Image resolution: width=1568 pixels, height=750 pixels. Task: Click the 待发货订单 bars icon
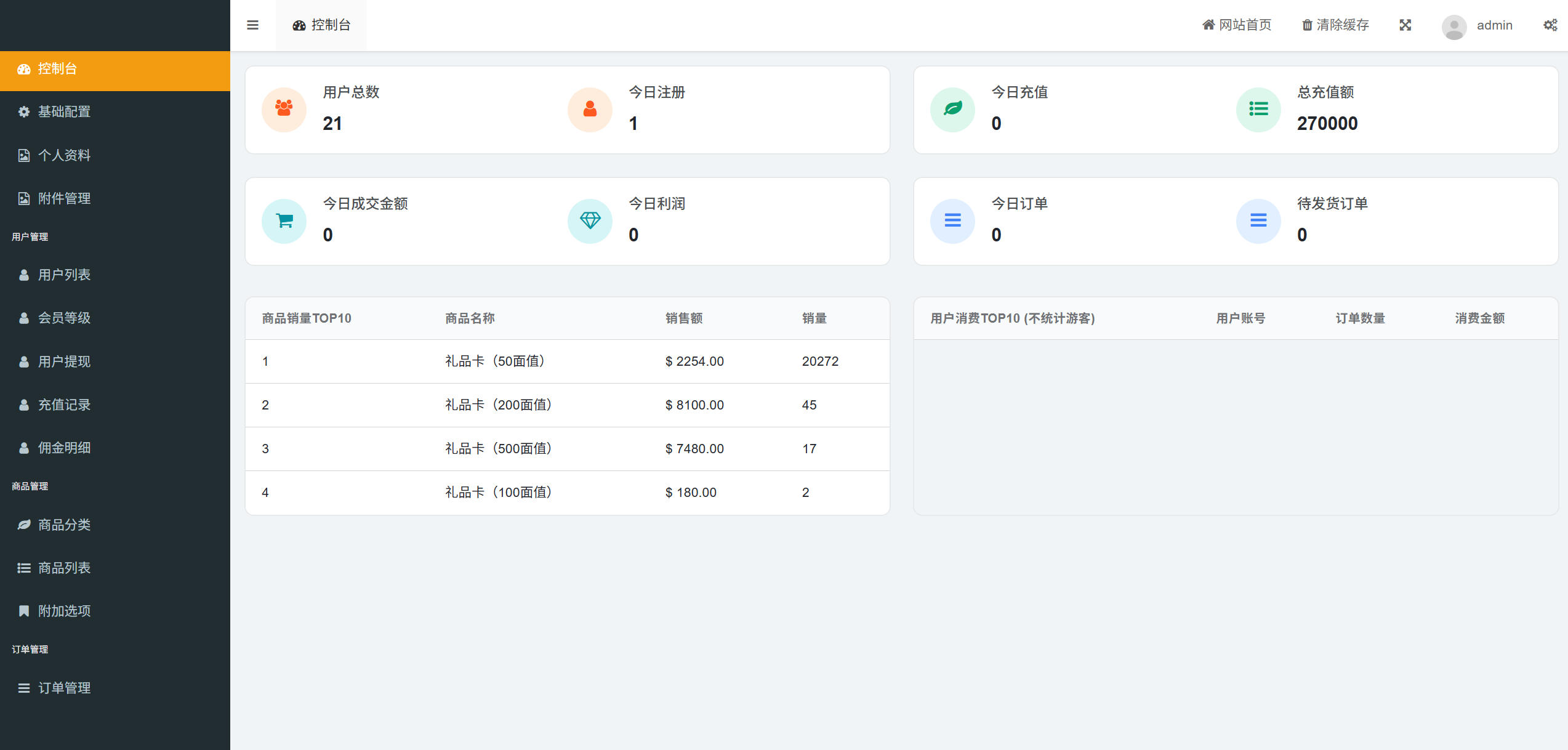1258,221
